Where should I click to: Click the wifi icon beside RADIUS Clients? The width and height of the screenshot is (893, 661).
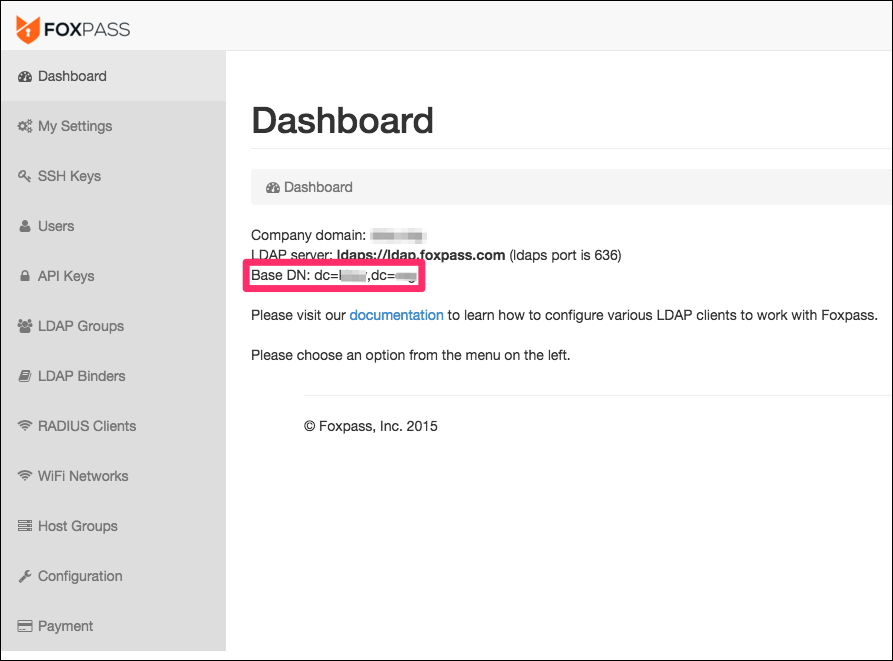(24, 426)
